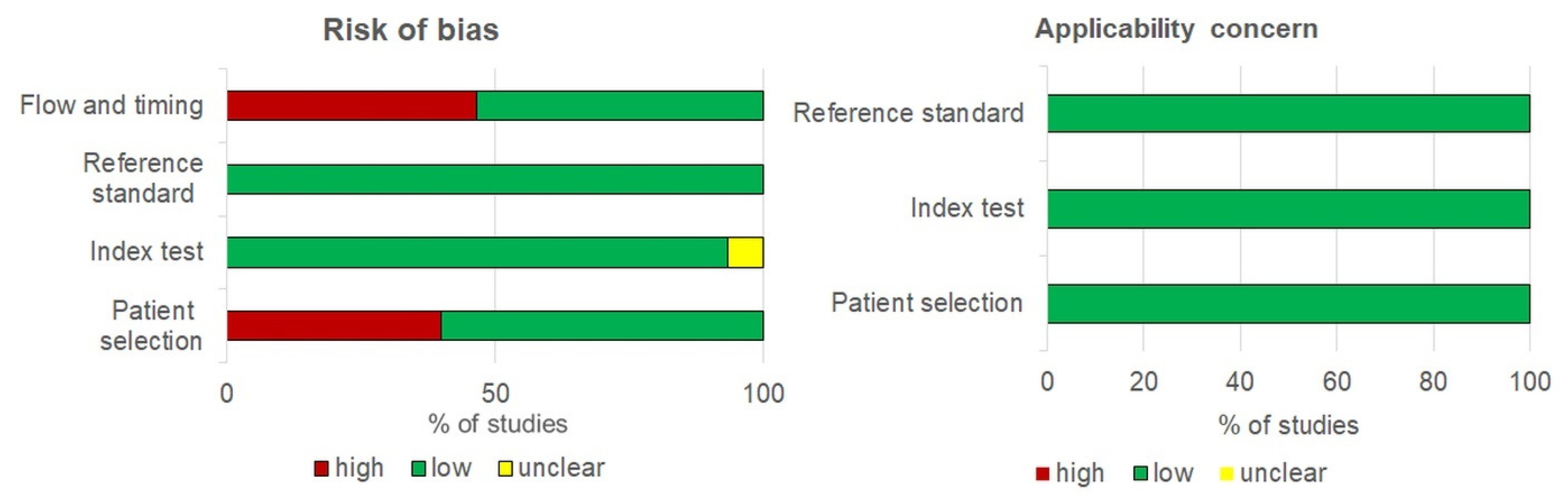
Task: Click the green segment of Patient selection risk bar
Action: click(602, 326)
